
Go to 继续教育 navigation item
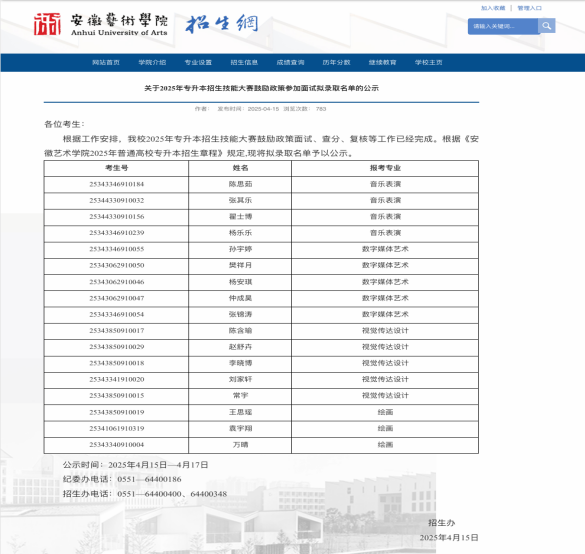click(382, 62)
